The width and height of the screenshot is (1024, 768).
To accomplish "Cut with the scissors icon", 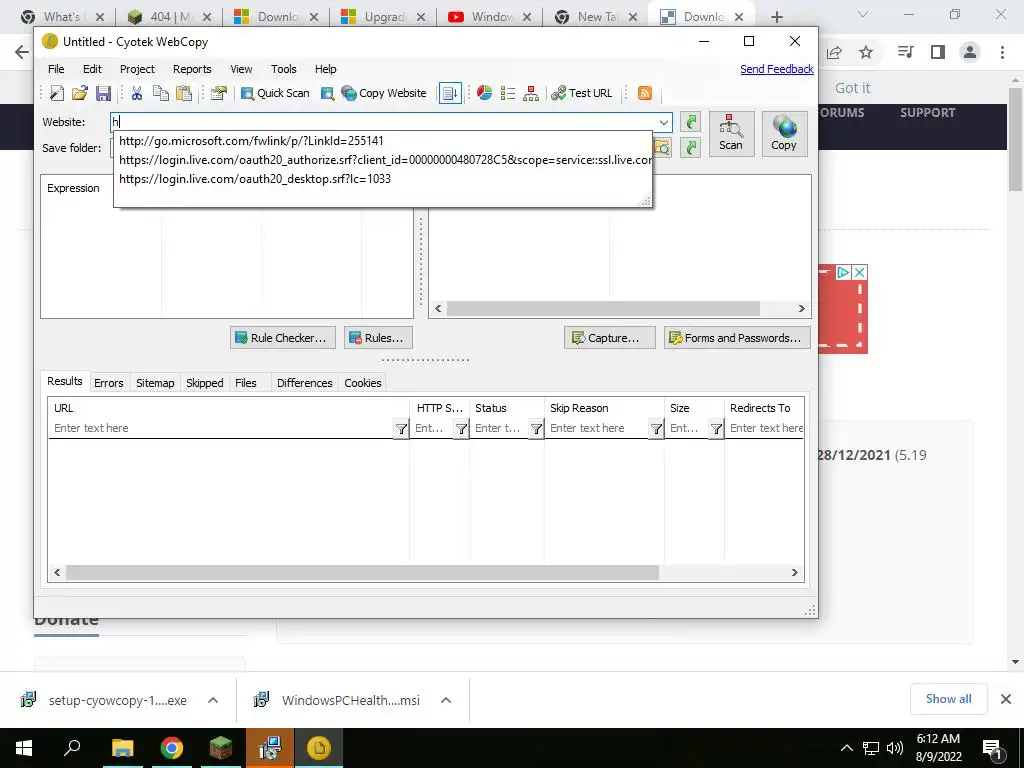I will (136, 93).
